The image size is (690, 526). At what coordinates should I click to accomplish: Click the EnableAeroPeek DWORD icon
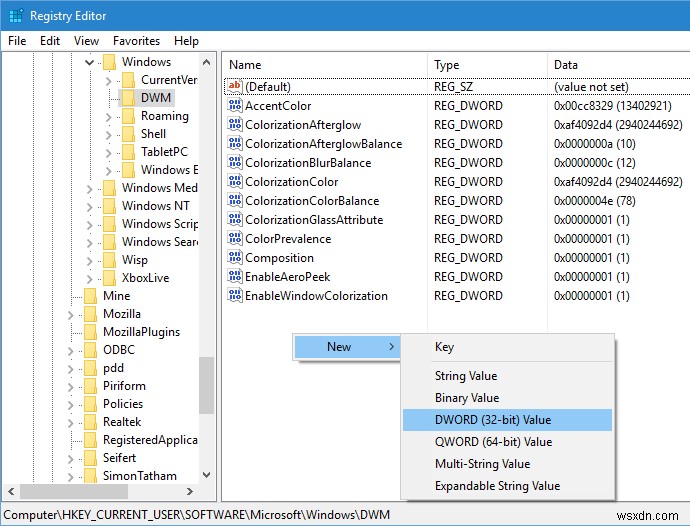point(235,276)
